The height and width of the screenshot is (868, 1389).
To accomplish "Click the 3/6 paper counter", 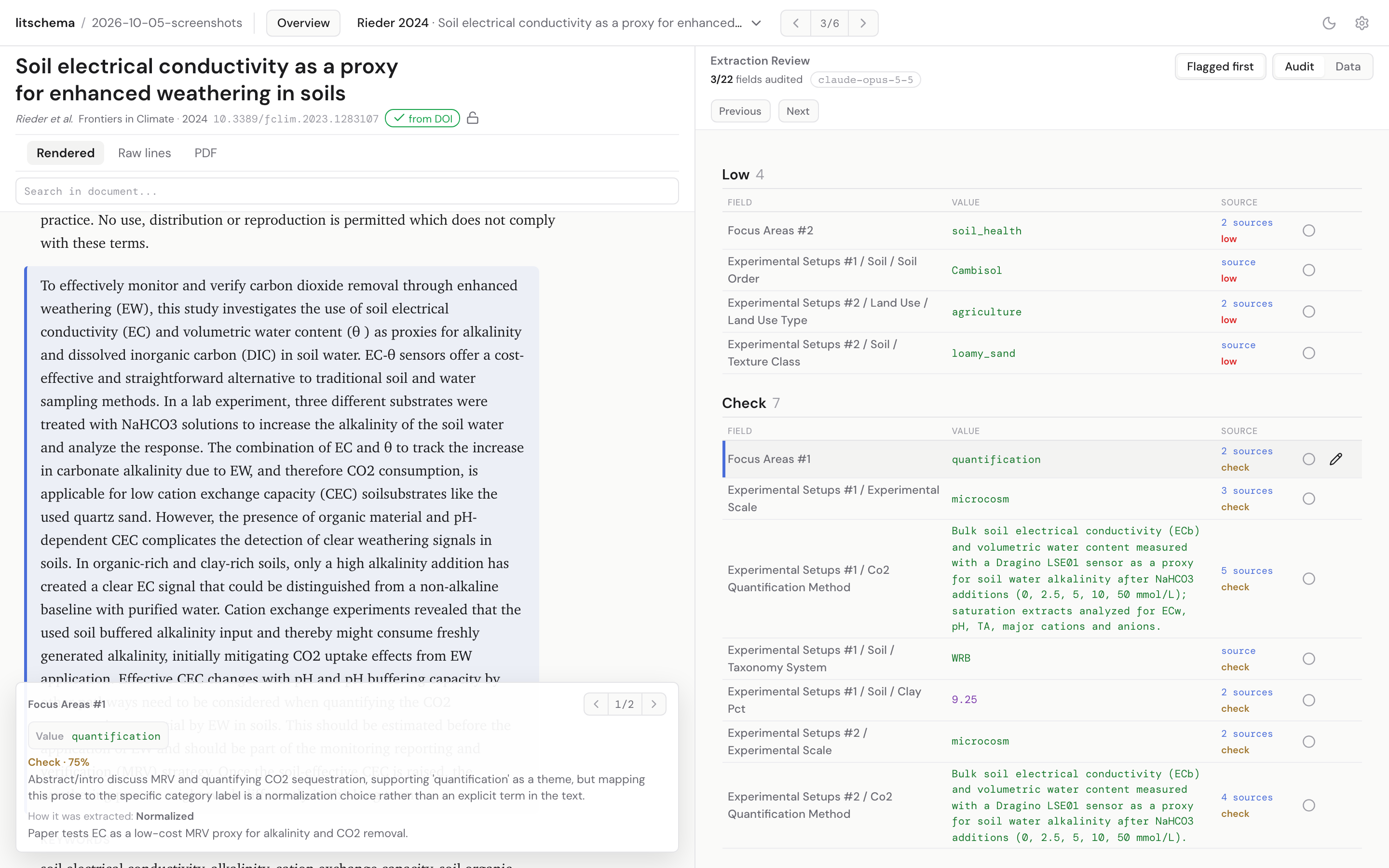I will [829, 23].
